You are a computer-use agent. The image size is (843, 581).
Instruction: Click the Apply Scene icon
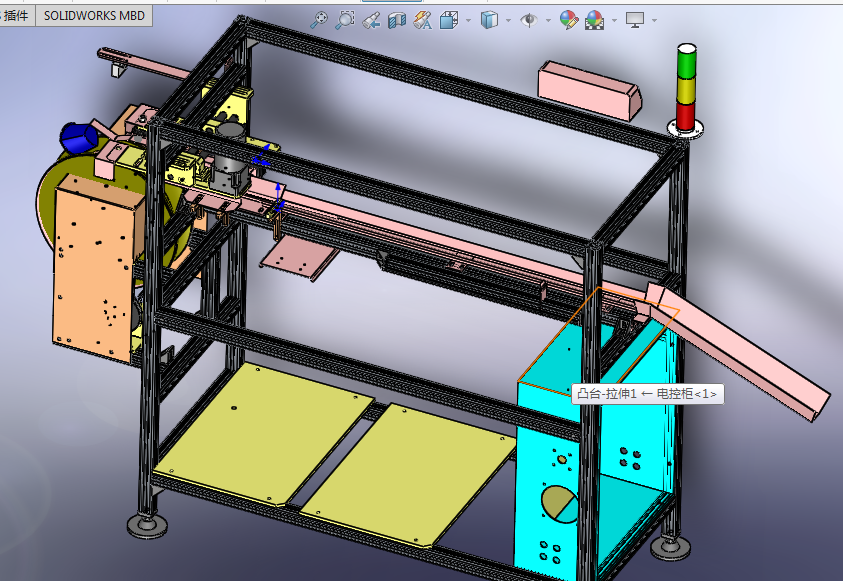pos(594,17)
